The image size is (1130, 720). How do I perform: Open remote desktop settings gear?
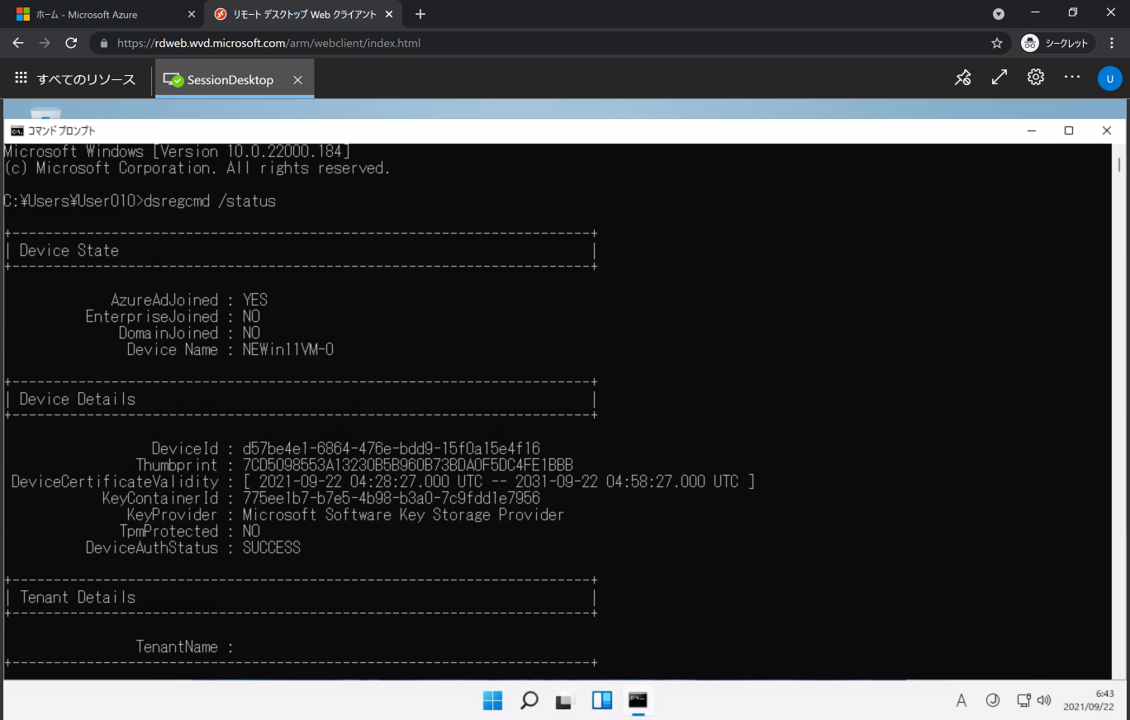tap(1035, 78)
